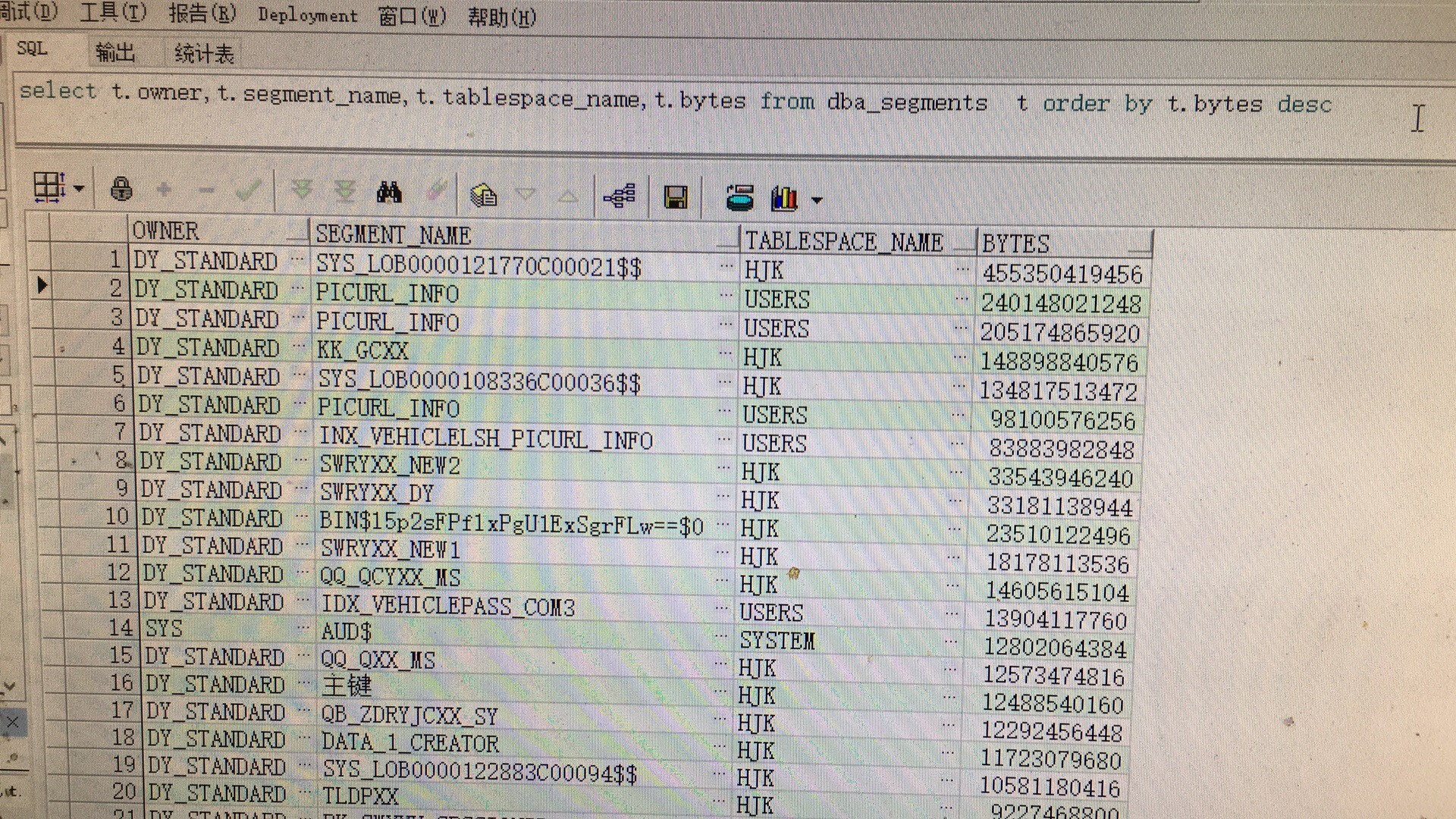The width and height of the screenshot is (1456, 819).
Task: Click the fetch next page arrows icon
Action: click(x=302, y=190)
